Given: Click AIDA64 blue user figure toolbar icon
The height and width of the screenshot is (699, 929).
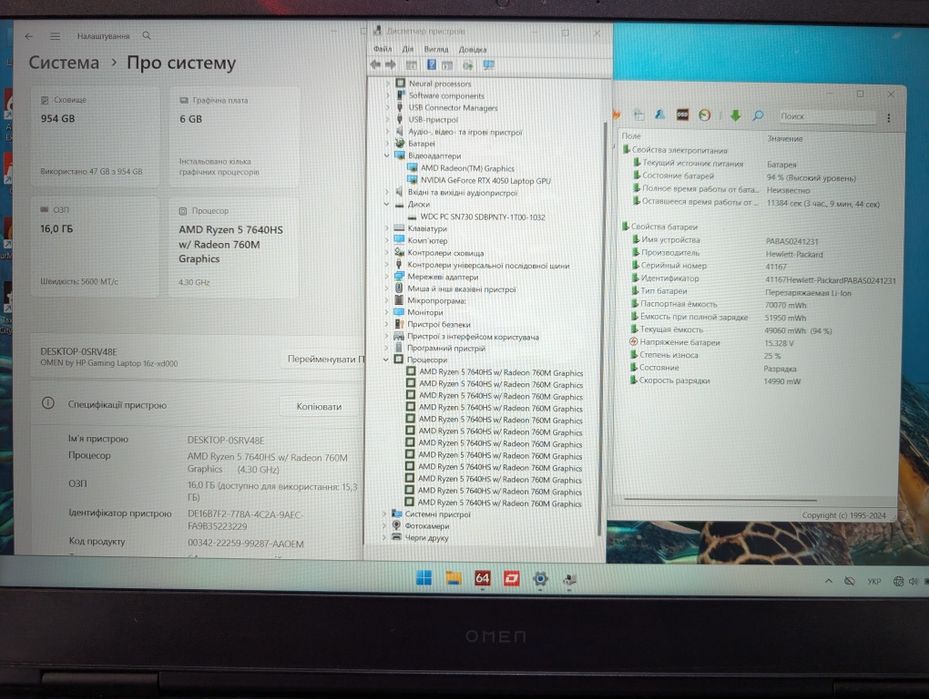Looking at the screenshot, I should coord(660,115).
